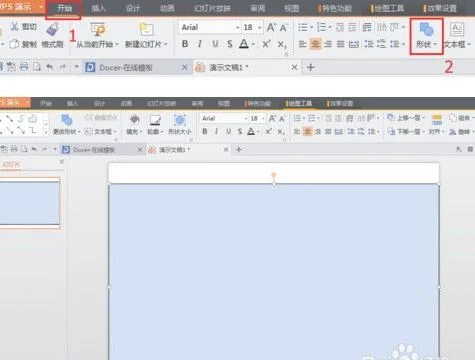Image resolution: width=475 pixels, height=360 pixels.
Task: Open font size dropdown in lower ribbon
Action: [x=263, y=118]
